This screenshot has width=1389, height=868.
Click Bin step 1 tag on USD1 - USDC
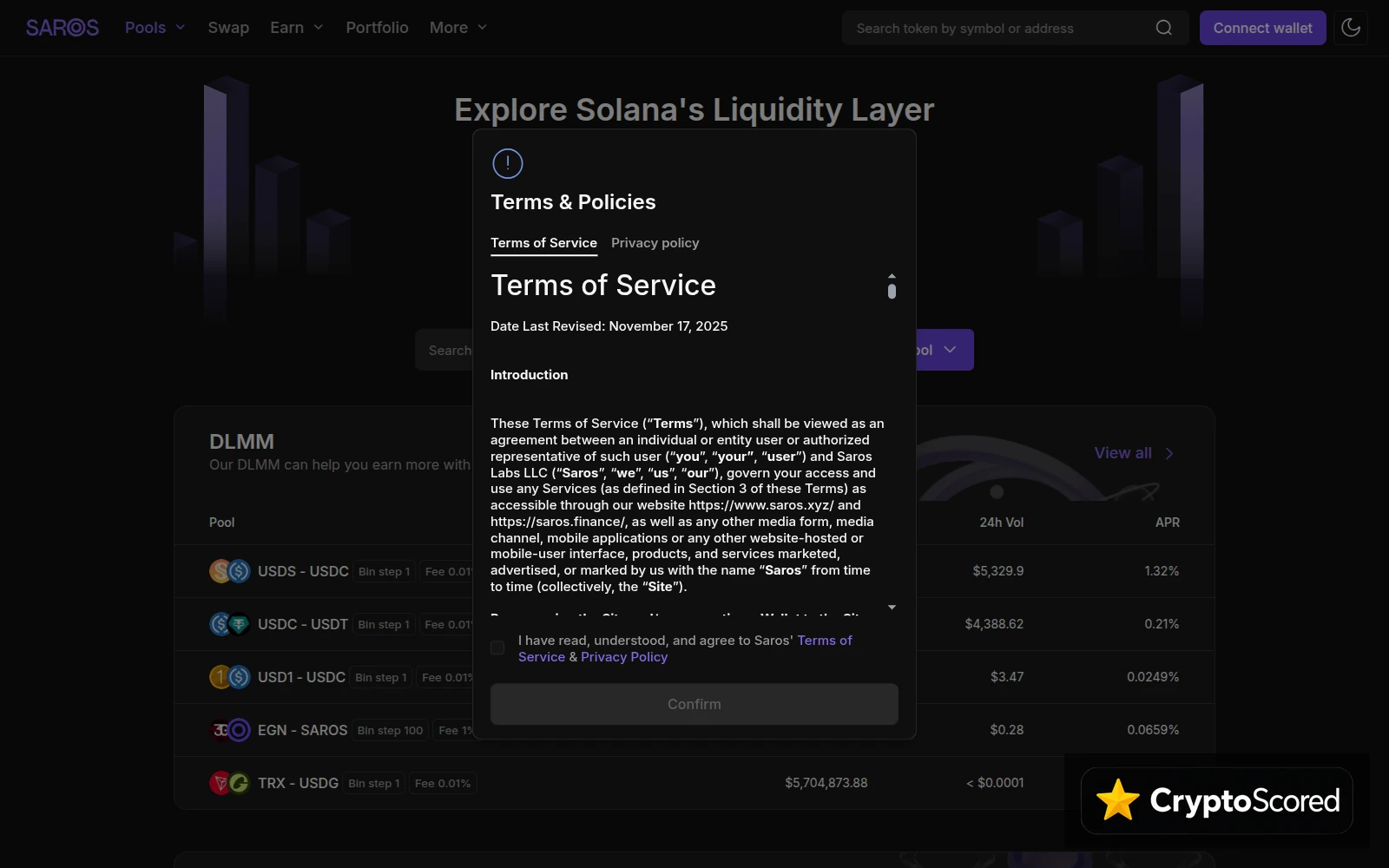pyautogui.click(x=380, y=677)
